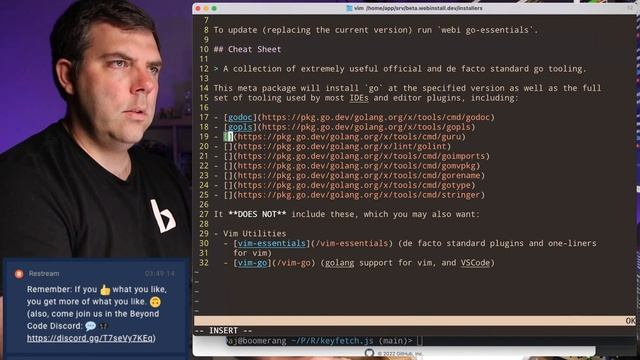Click the '## Cheat Sheet' heading
640x360 pixels.
pos(247,49)
